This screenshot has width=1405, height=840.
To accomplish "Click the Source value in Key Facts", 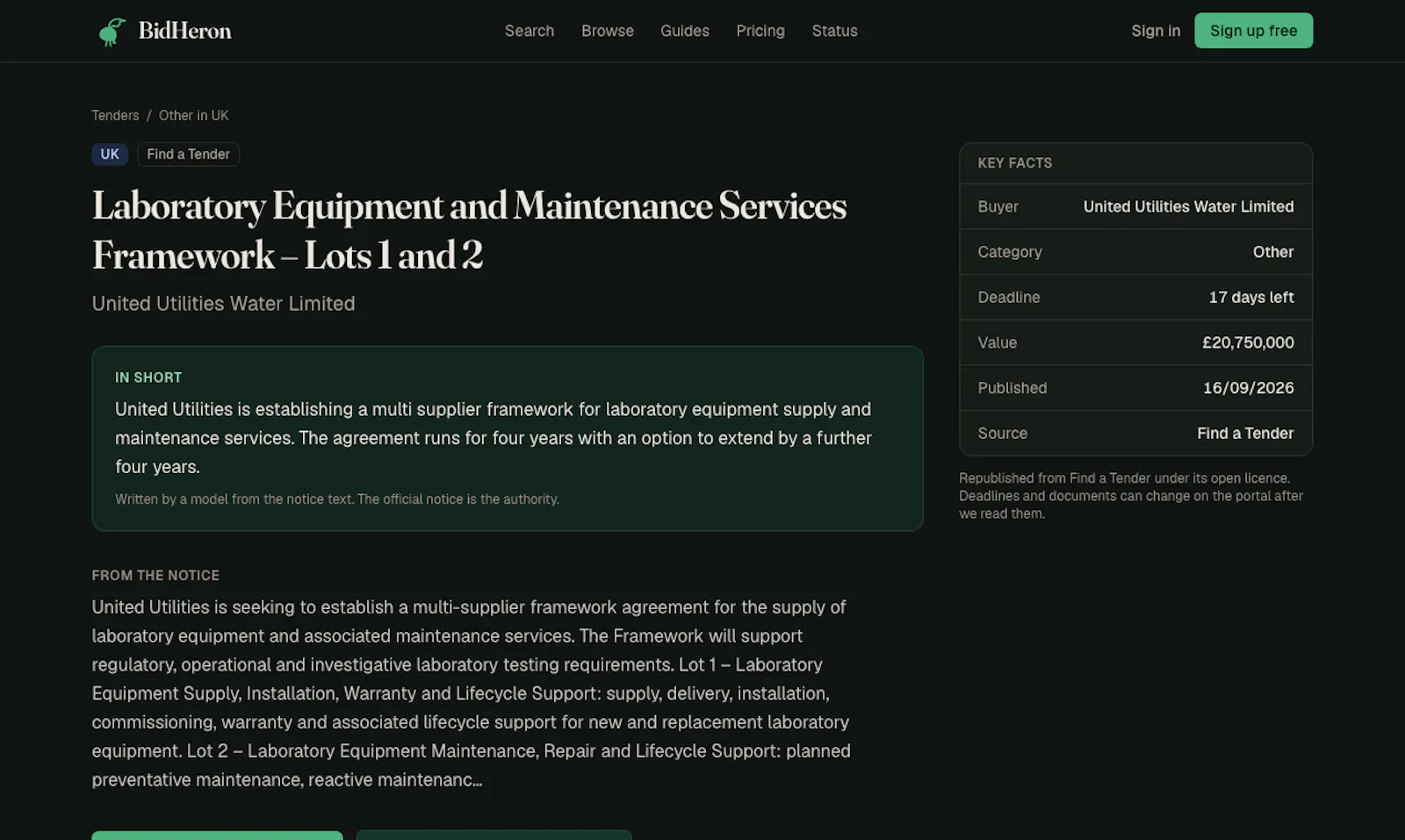I will [1245, 434].
